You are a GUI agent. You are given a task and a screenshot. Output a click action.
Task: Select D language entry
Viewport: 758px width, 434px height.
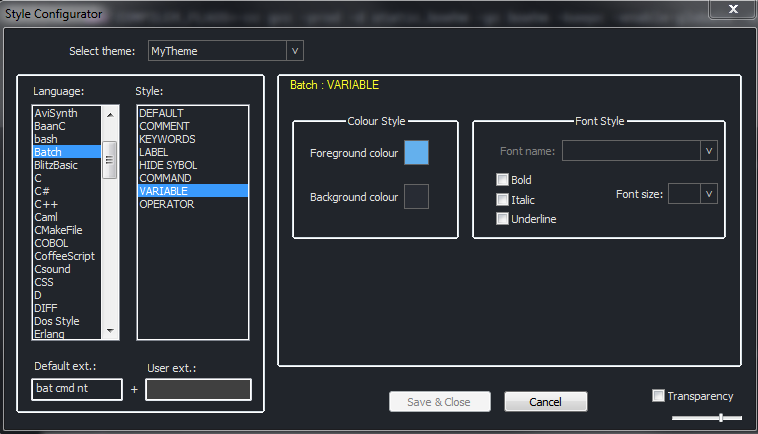[67, 295]
